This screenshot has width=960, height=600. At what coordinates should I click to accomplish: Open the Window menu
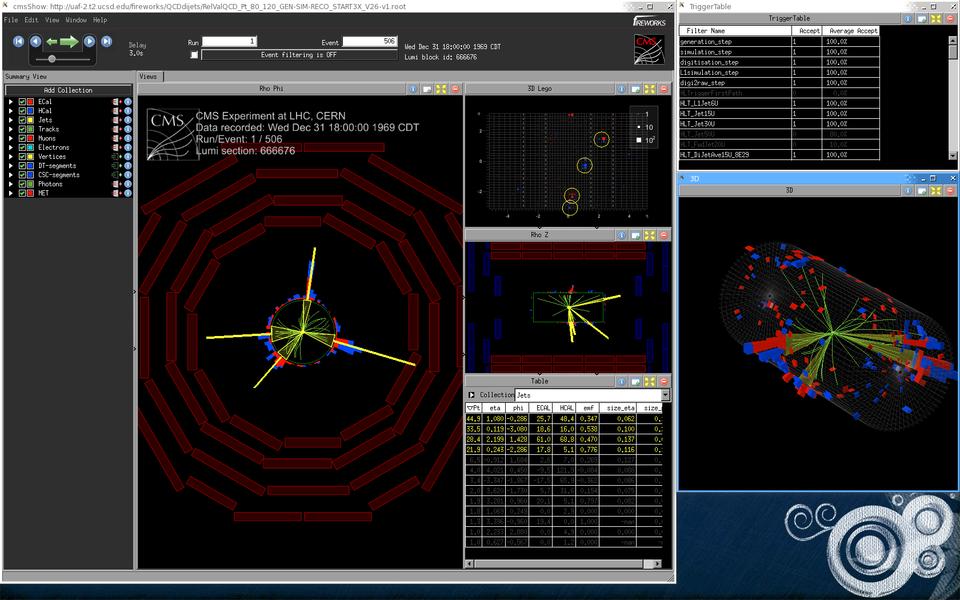pyautogui.click(x=76, y=20)
